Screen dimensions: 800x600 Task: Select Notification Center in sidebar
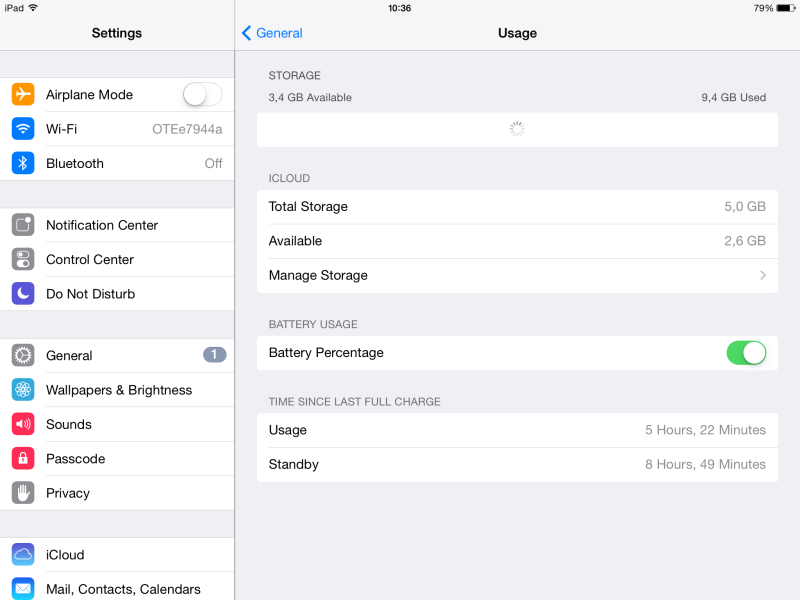(117, 225)
